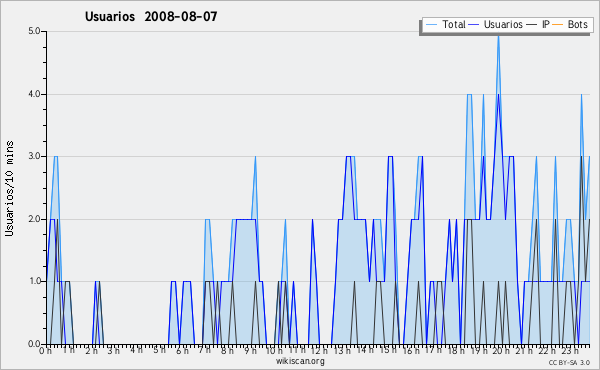
Task: Click the y-axis label 'Usuarios/10 mins'
Action: [9, 188]
